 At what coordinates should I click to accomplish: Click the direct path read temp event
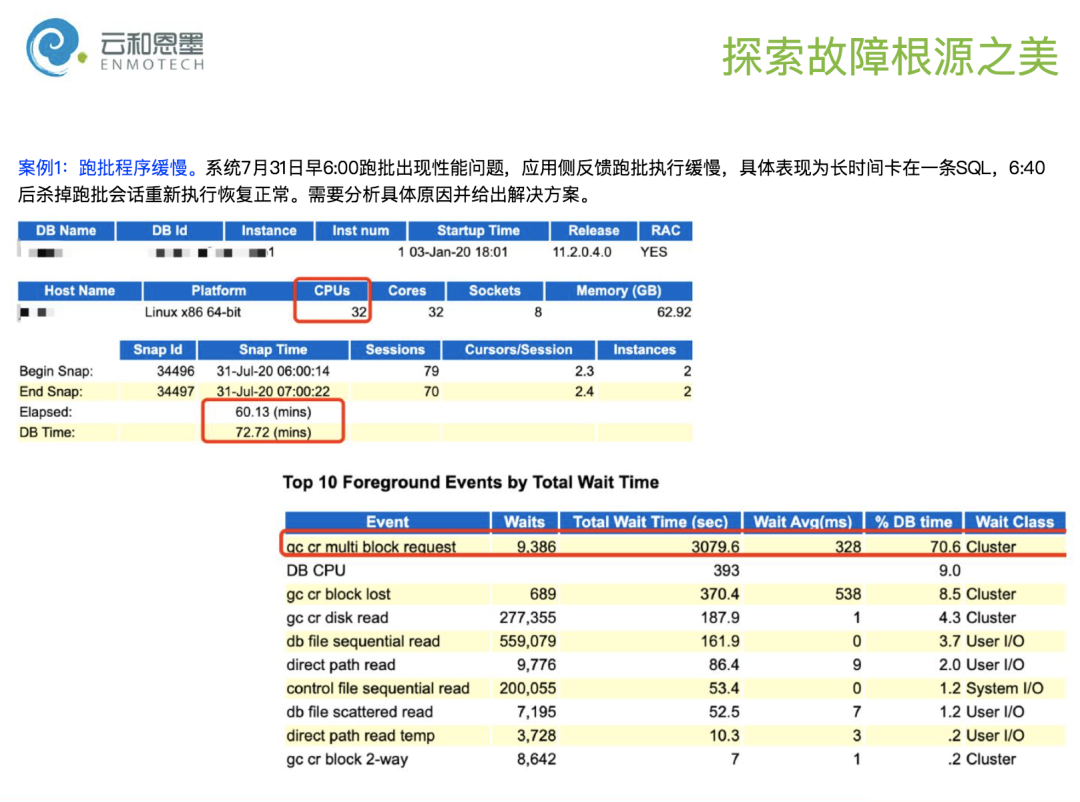360,736
